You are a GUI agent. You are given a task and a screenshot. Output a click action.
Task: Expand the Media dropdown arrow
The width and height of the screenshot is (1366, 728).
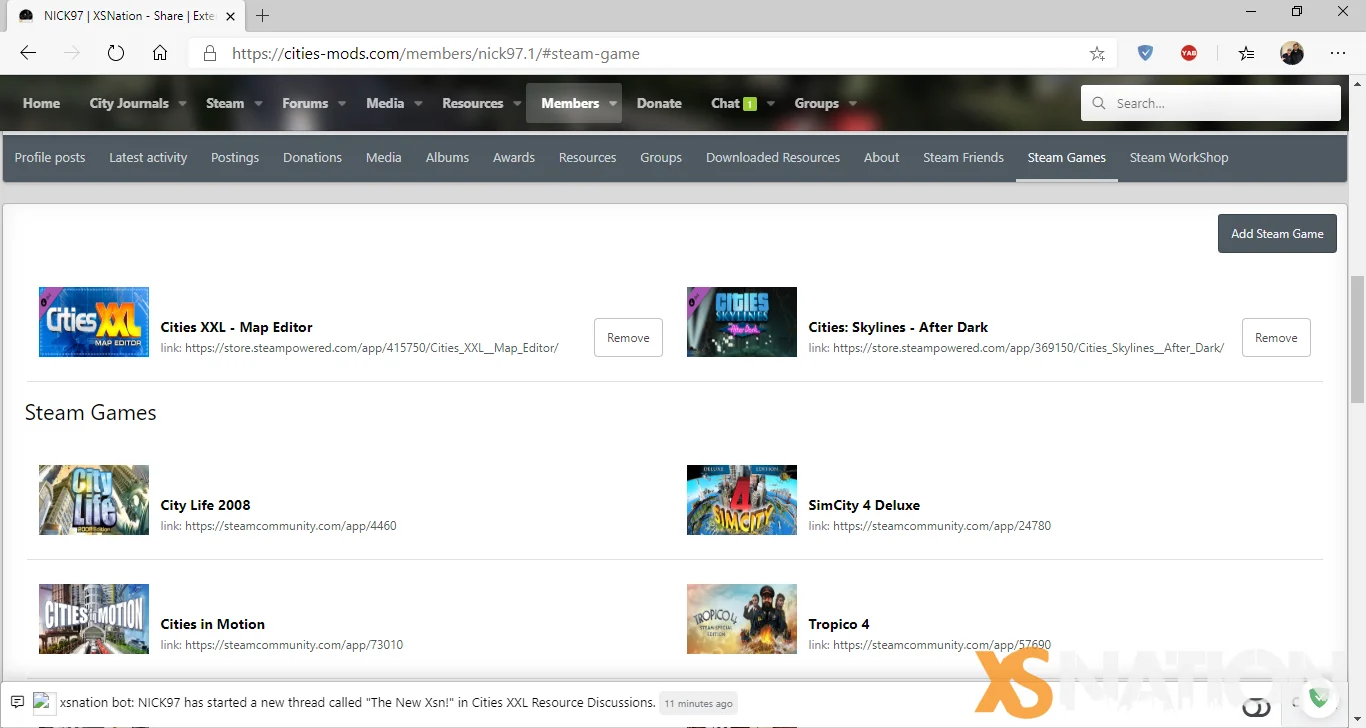418,103
